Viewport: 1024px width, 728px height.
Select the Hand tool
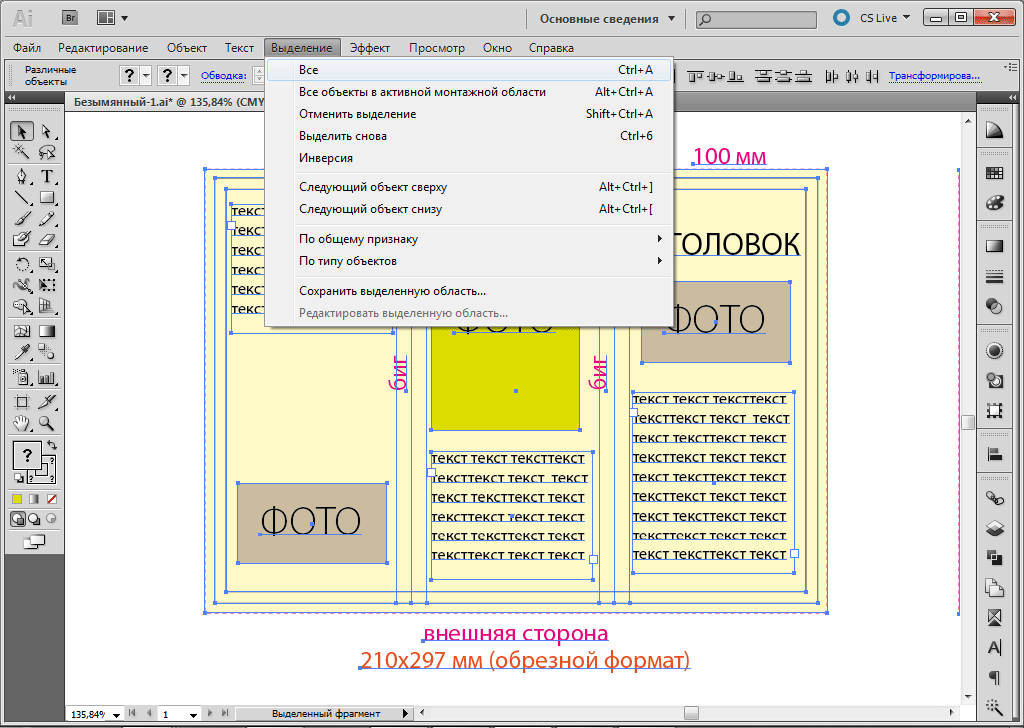click(x=21, y=424)
